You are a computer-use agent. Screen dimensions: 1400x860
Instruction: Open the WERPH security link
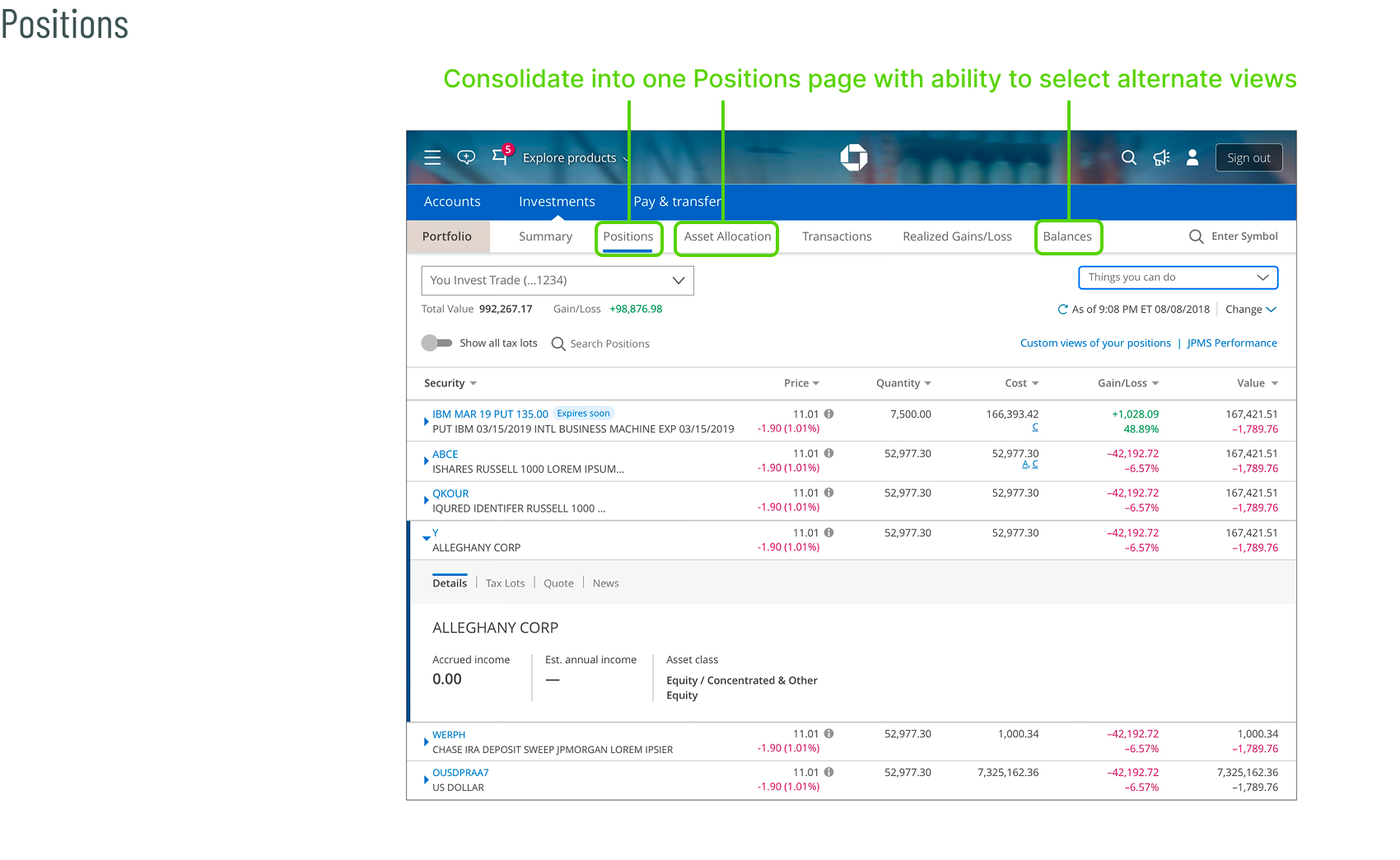pos(449,735)
